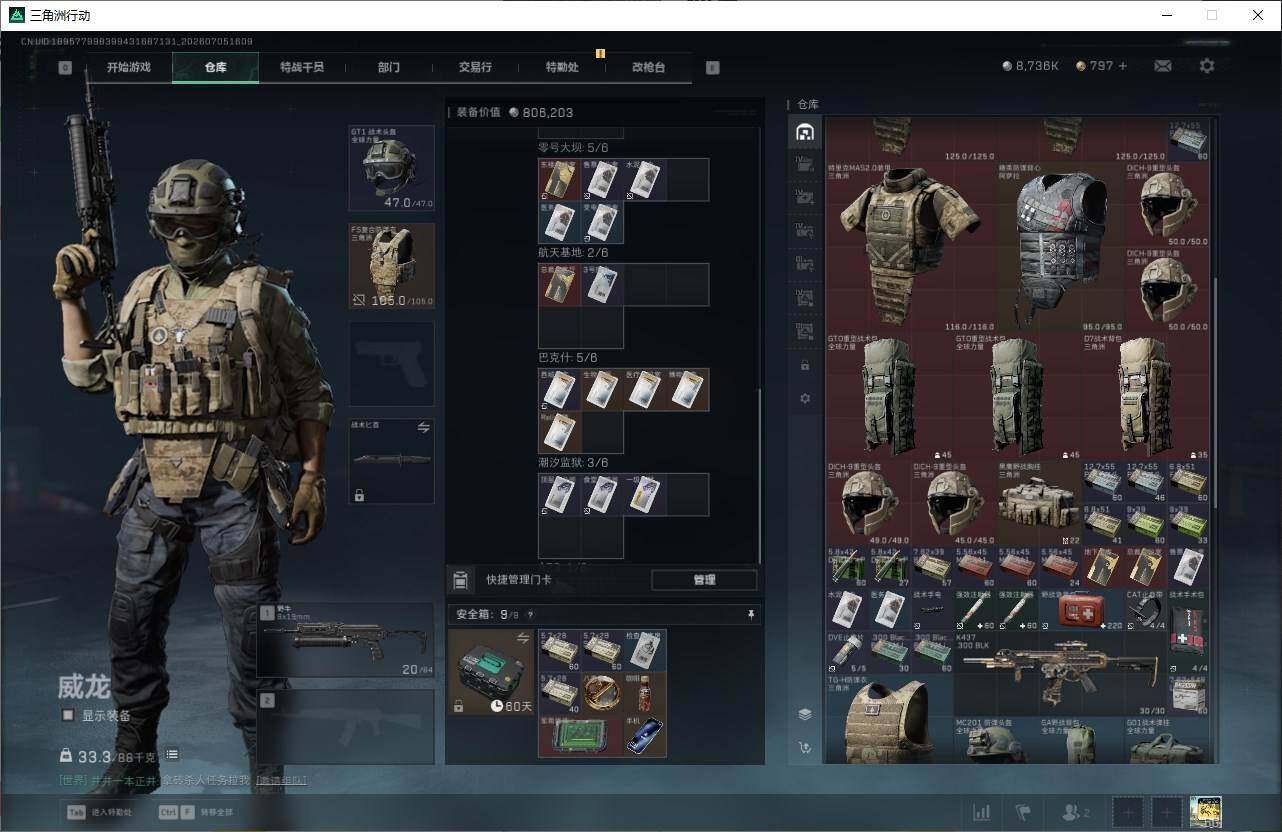Open the 野牛 primary weapon slot
Viewport: 1282px width, 832px height.
pos(346,641)
